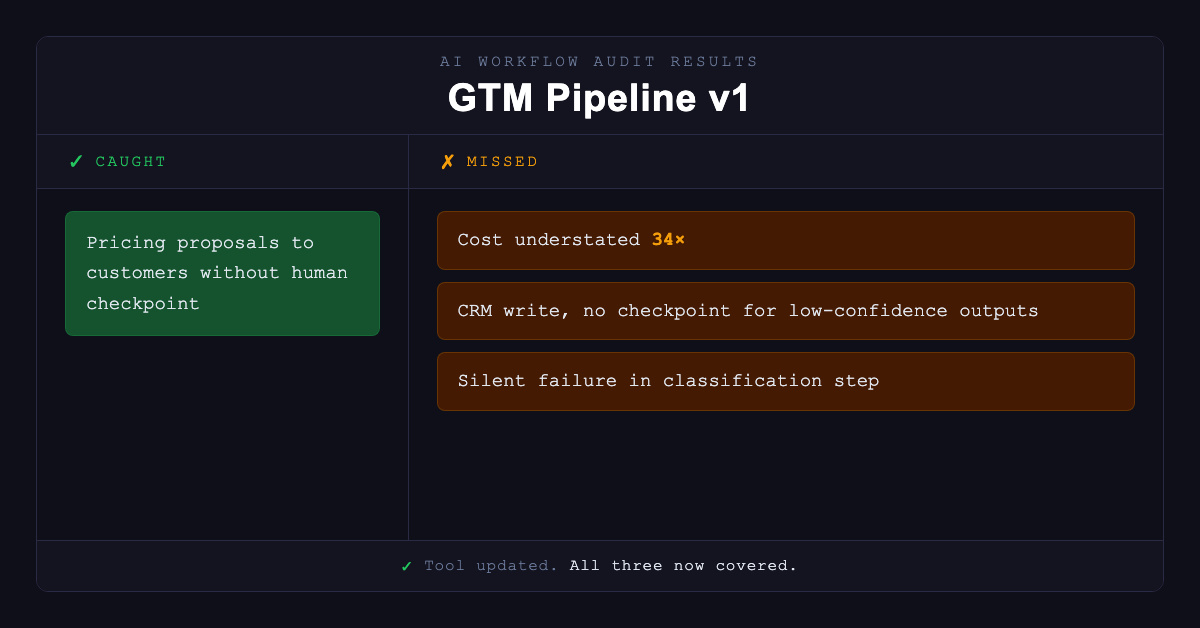Select the 34× multiplier badge
The image size is (1200, 628).
[666, 239]
